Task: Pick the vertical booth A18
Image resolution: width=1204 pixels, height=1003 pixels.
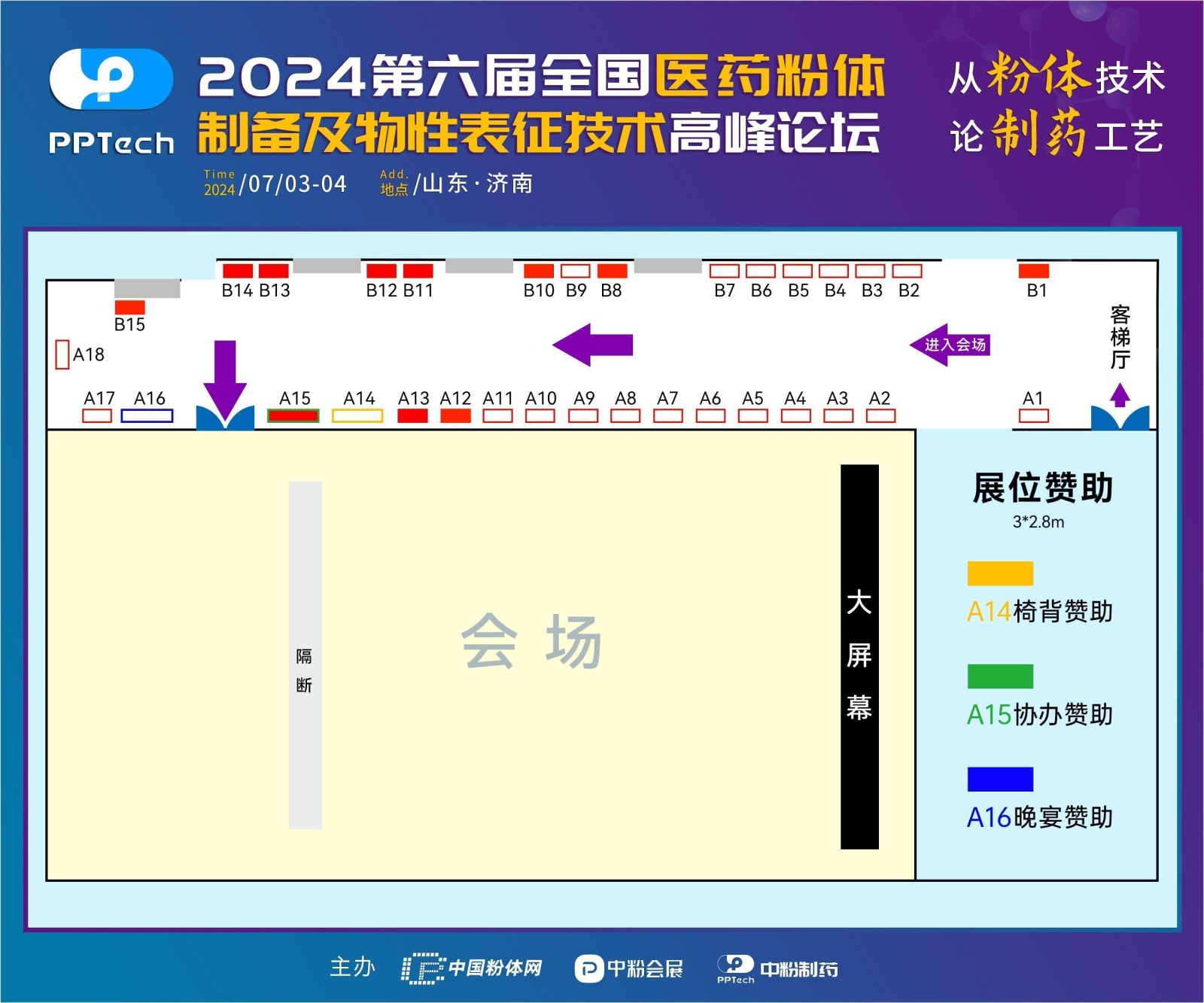Action: coord(62,354)
